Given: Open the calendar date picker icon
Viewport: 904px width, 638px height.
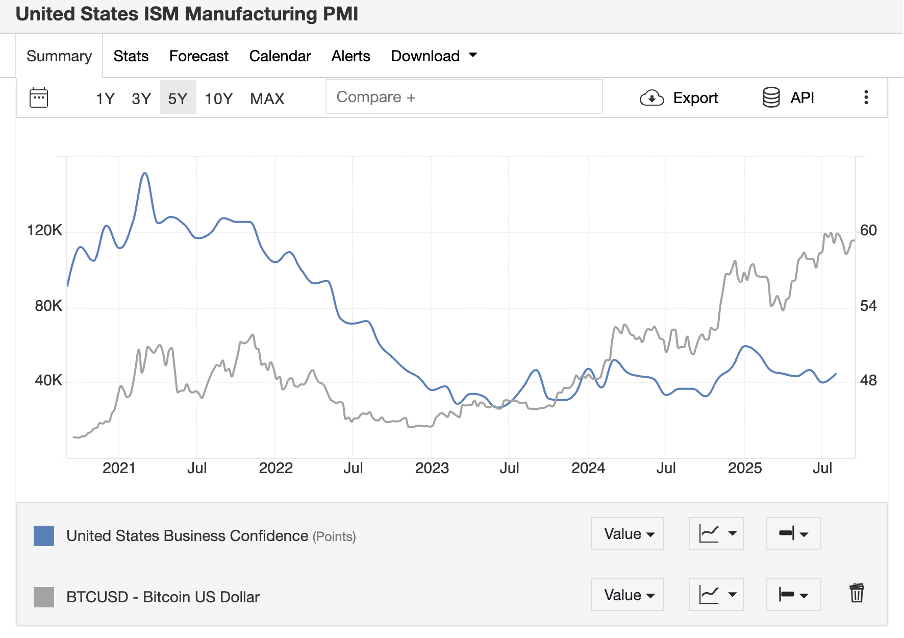Looking at the screenshot, I should pyautogui.click(x=39, y=97).
